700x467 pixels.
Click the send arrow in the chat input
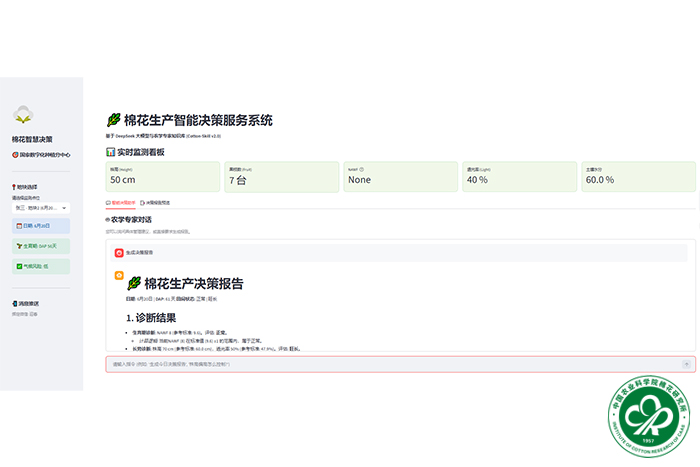click(x=686, y=364)
